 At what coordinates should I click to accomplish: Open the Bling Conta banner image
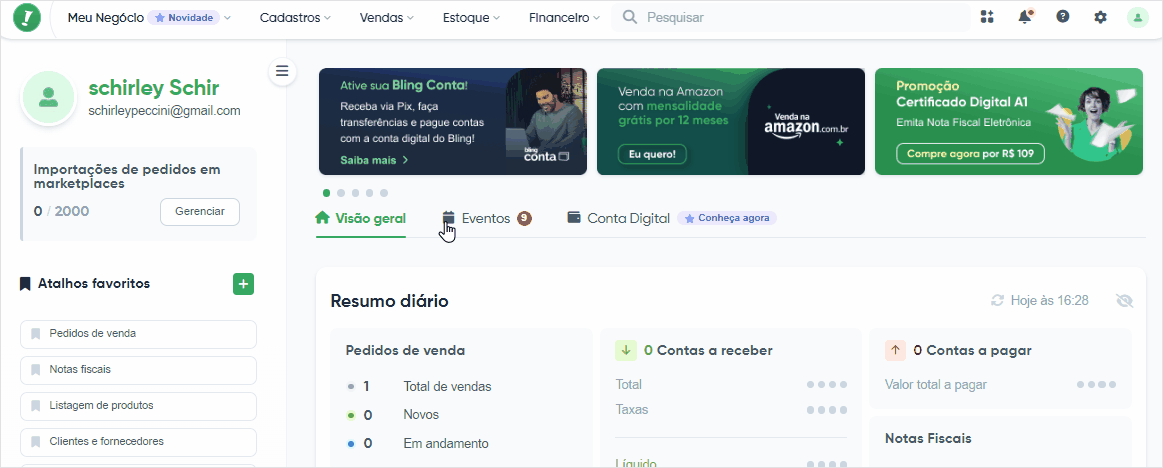(452, 122)
